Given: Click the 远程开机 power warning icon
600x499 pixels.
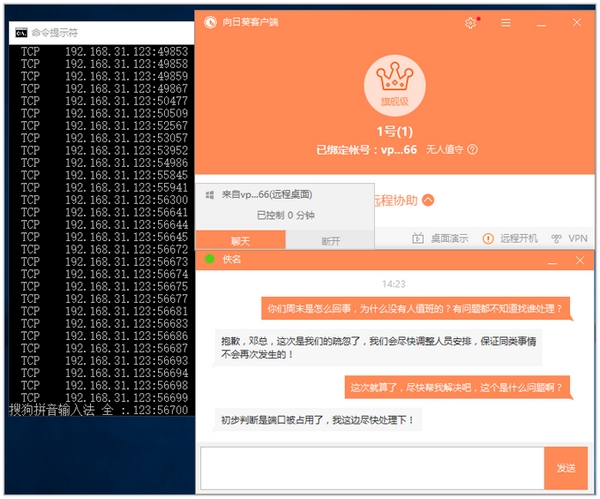Looking at the screenshot, I should click(x=488, y=238).
